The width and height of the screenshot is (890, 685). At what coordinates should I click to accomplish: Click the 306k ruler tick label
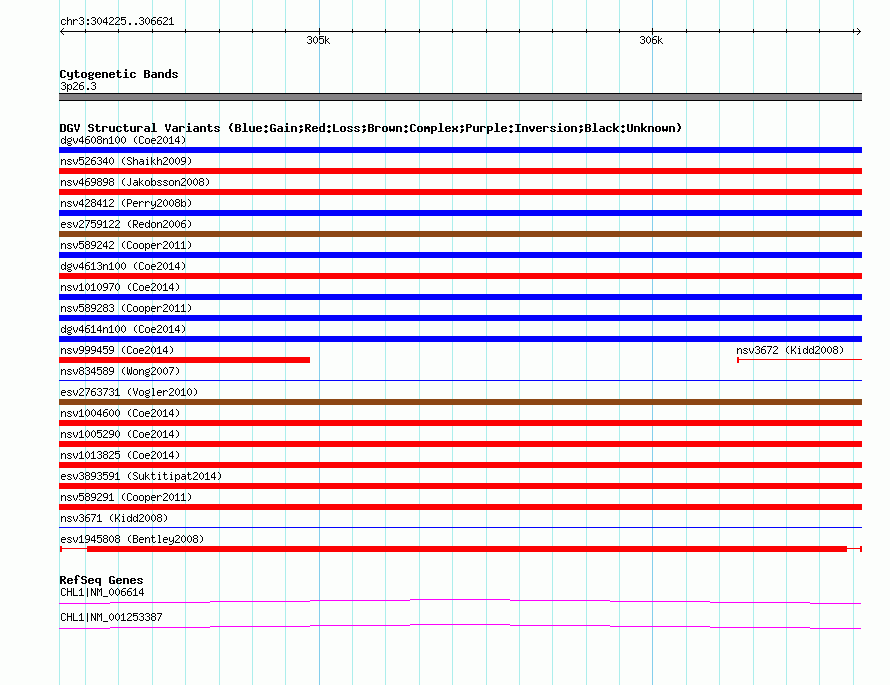tap(651, 40)
